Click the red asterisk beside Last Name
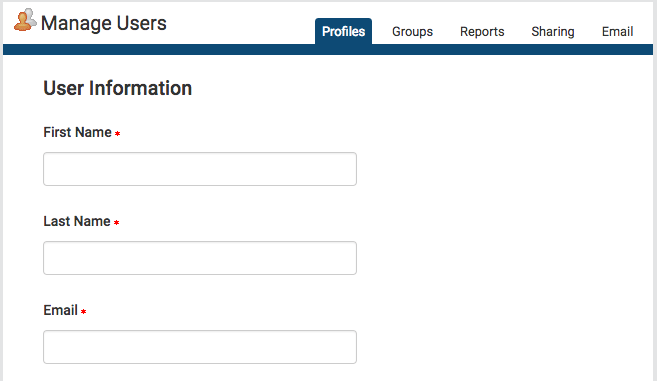The width and height of the screenshot is (657, 381). [x=116, y=223]
